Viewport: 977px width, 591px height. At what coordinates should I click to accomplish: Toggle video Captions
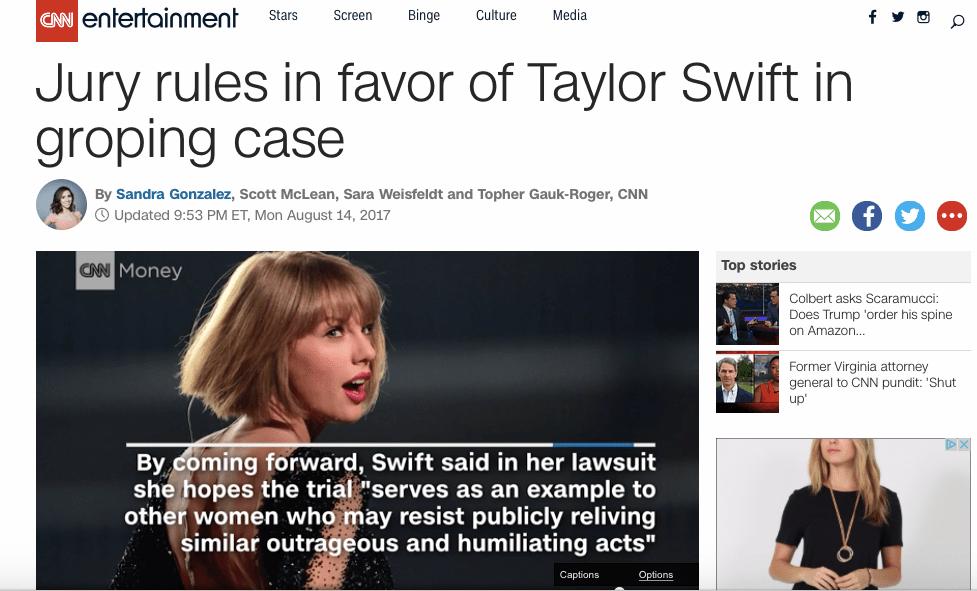(x=579, y=575)
